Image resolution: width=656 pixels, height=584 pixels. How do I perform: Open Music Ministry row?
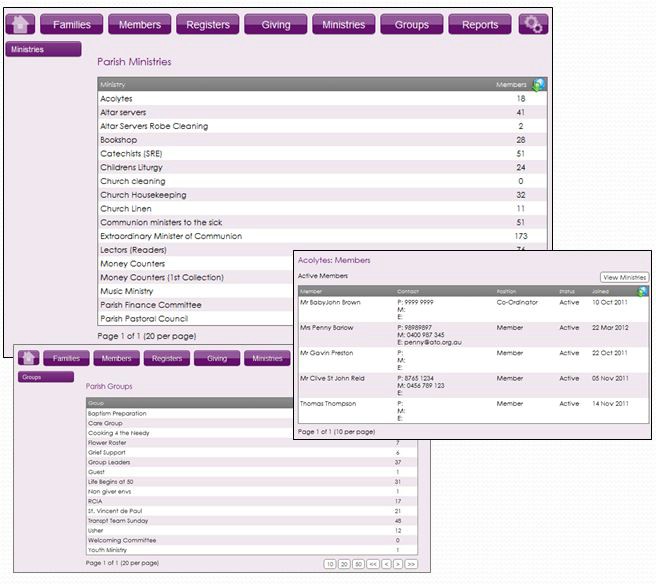tap(196, 291)
